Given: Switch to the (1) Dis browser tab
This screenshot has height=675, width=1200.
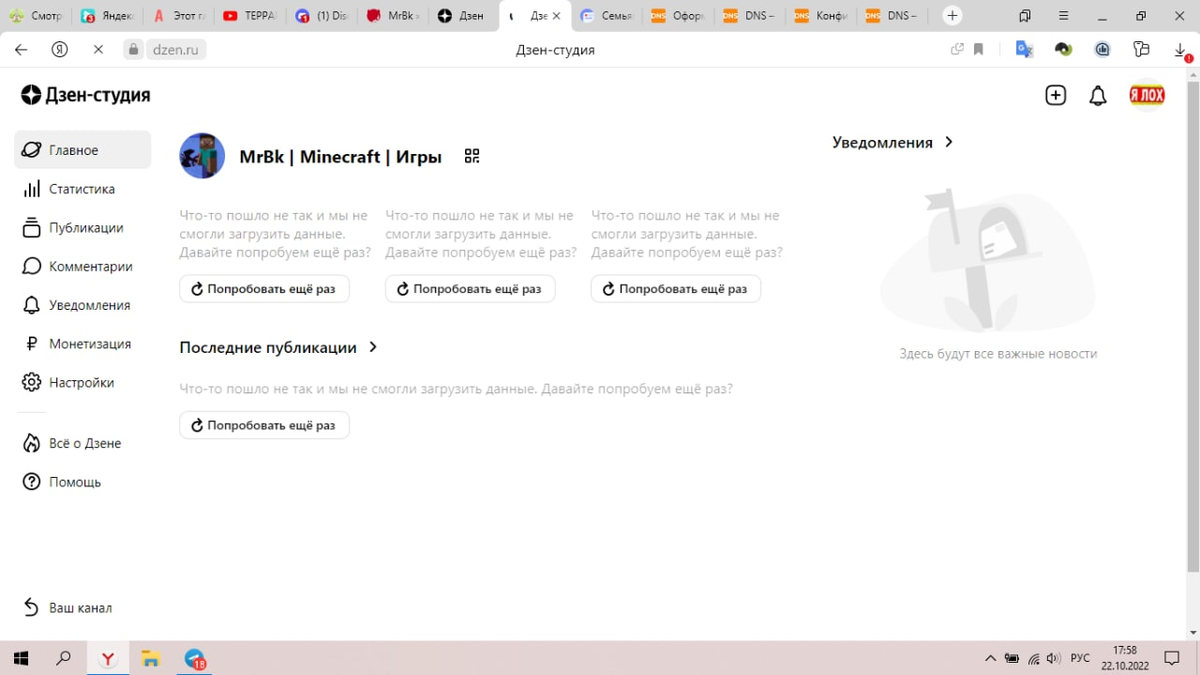Looking at the screenshot, I should [323, 16].
